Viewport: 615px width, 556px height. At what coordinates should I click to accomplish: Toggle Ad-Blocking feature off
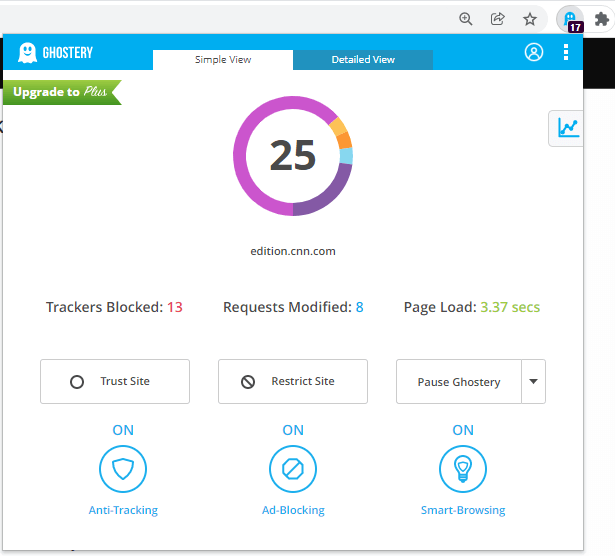coord(293,468)
